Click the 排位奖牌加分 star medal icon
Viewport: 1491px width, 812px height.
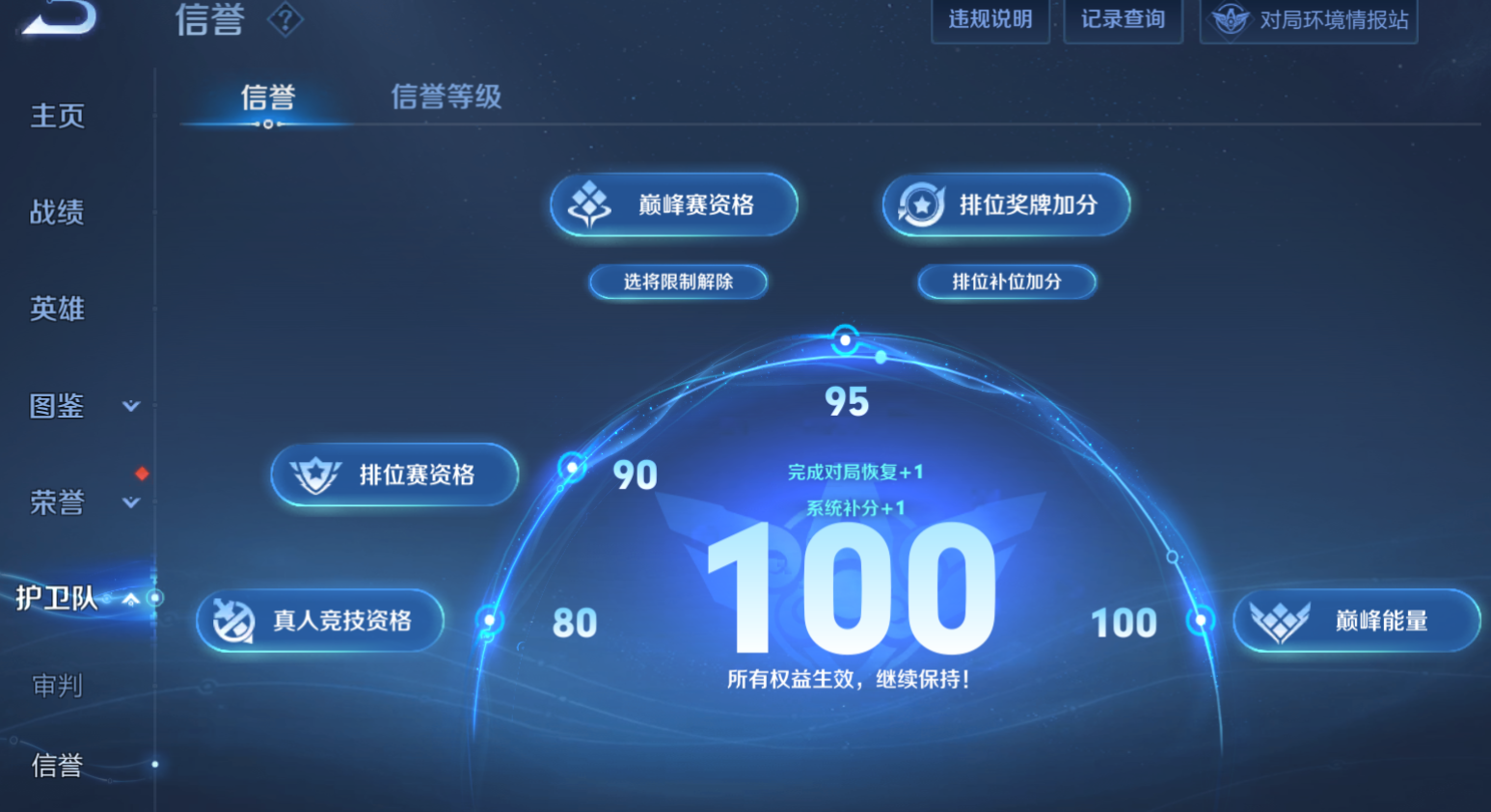pyautogui.click(x=922, y=204)
